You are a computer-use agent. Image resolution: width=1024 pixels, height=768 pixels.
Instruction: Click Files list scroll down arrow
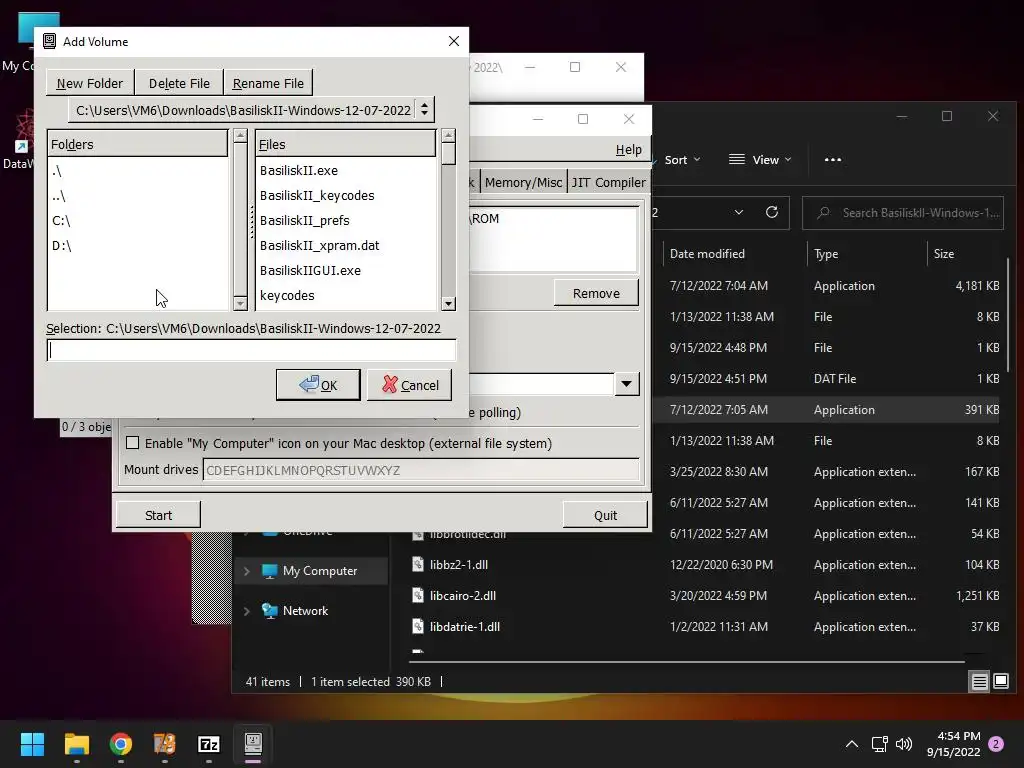448,304
